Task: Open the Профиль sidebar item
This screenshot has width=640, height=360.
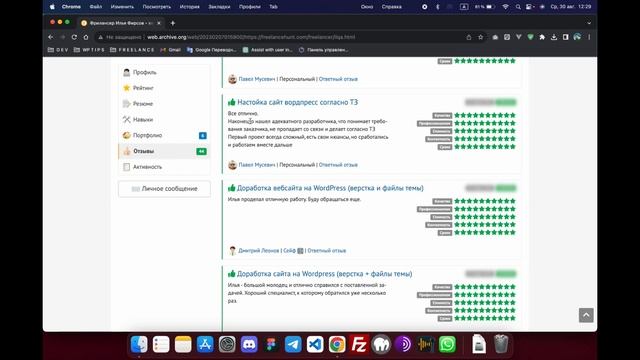Action: point(164,72)
